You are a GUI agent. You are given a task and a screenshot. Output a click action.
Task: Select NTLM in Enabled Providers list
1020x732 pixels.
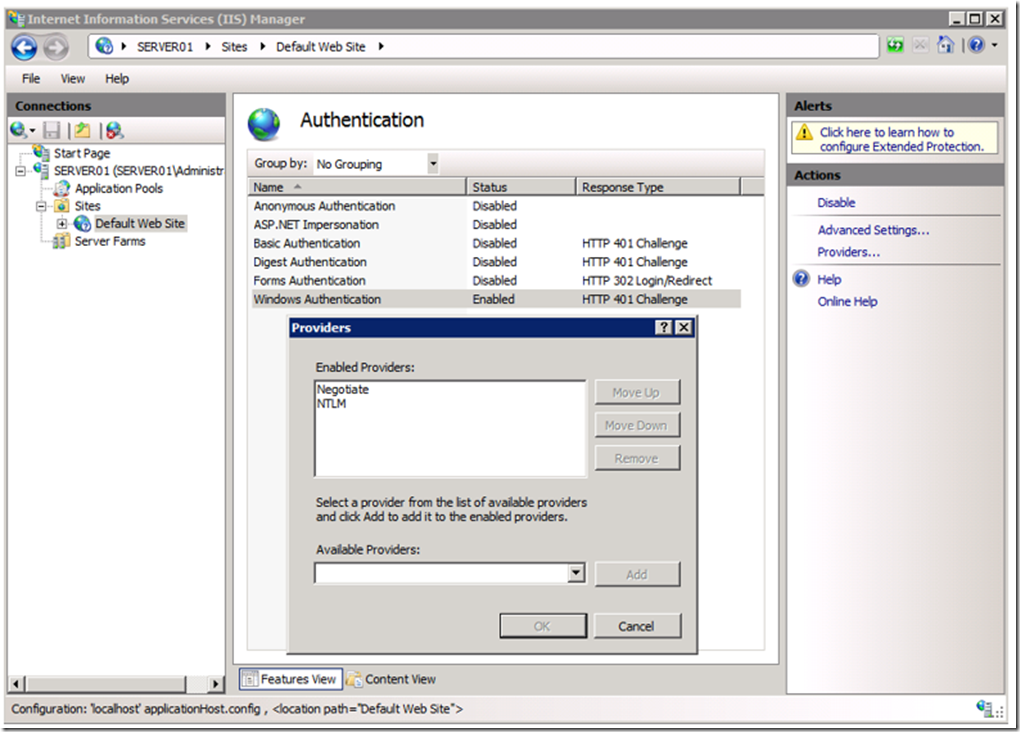click(x=332, y=403)
